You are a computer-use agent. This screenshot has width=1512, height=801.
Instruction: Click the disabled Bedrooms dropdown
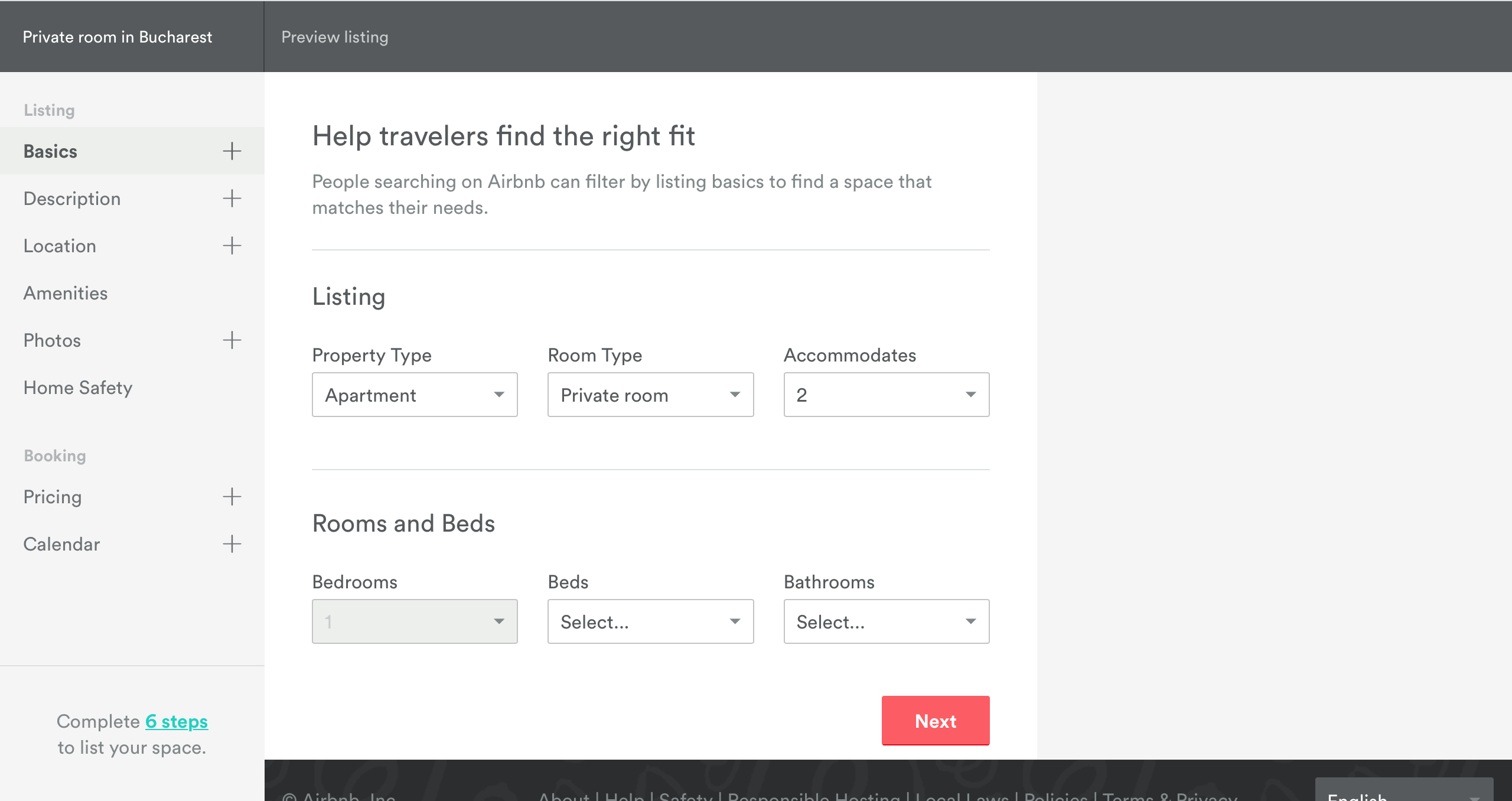pyautogui.click(x=415, y=621)
